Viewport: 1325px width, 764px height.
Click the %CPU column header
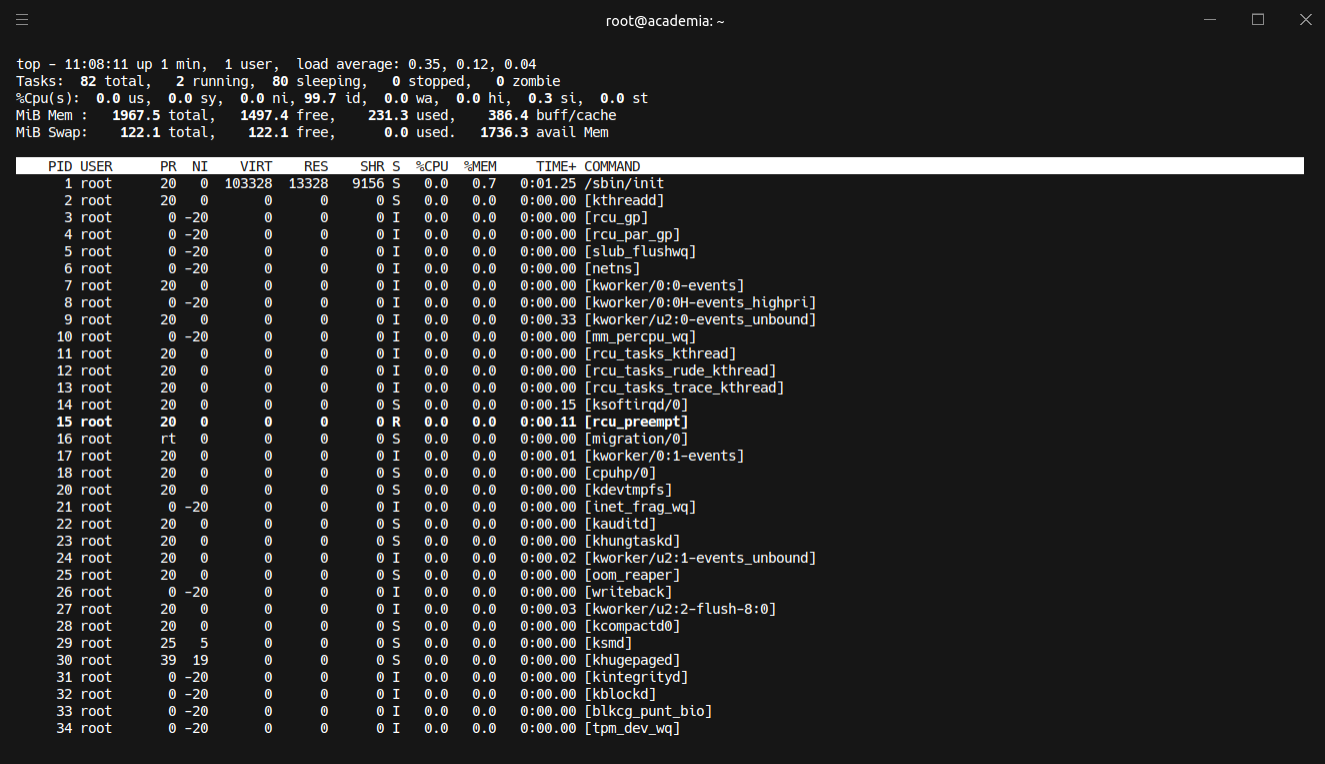(432, 166)
